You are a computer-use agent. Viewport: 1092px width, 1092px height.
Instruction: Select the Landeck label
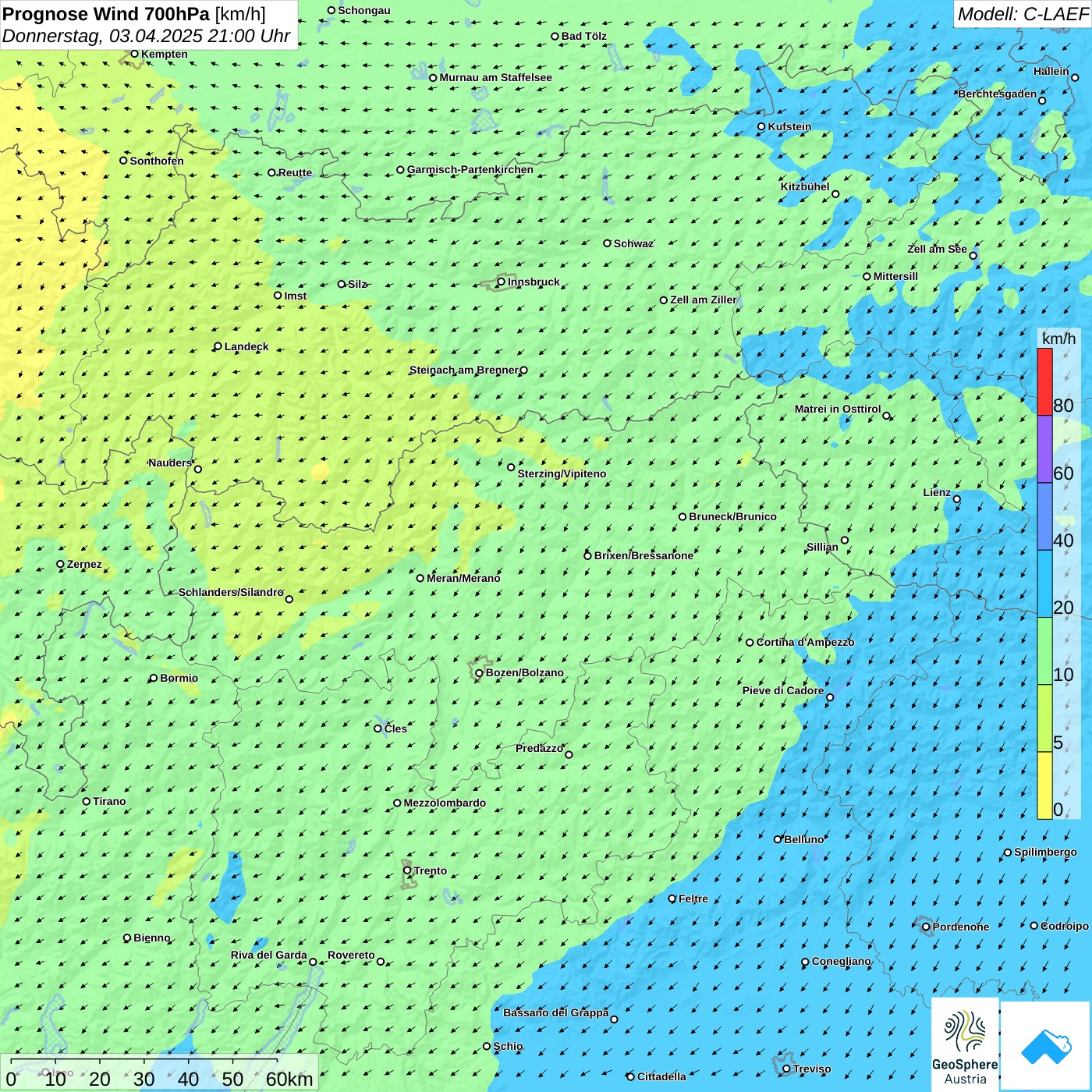[x=246, y=346]
